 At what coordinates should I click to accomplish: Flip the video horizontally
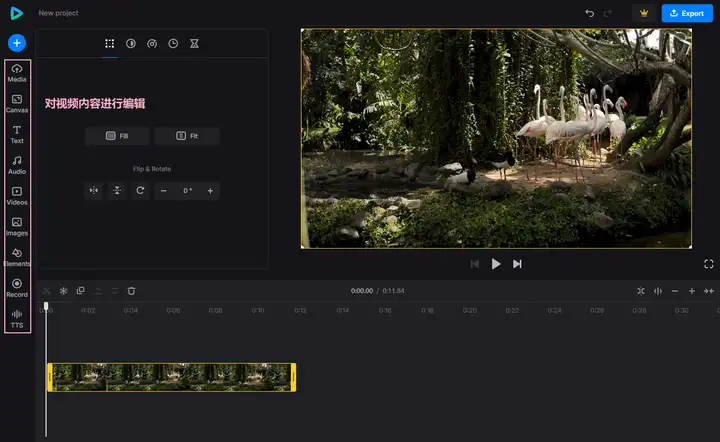tap(94, 190)
